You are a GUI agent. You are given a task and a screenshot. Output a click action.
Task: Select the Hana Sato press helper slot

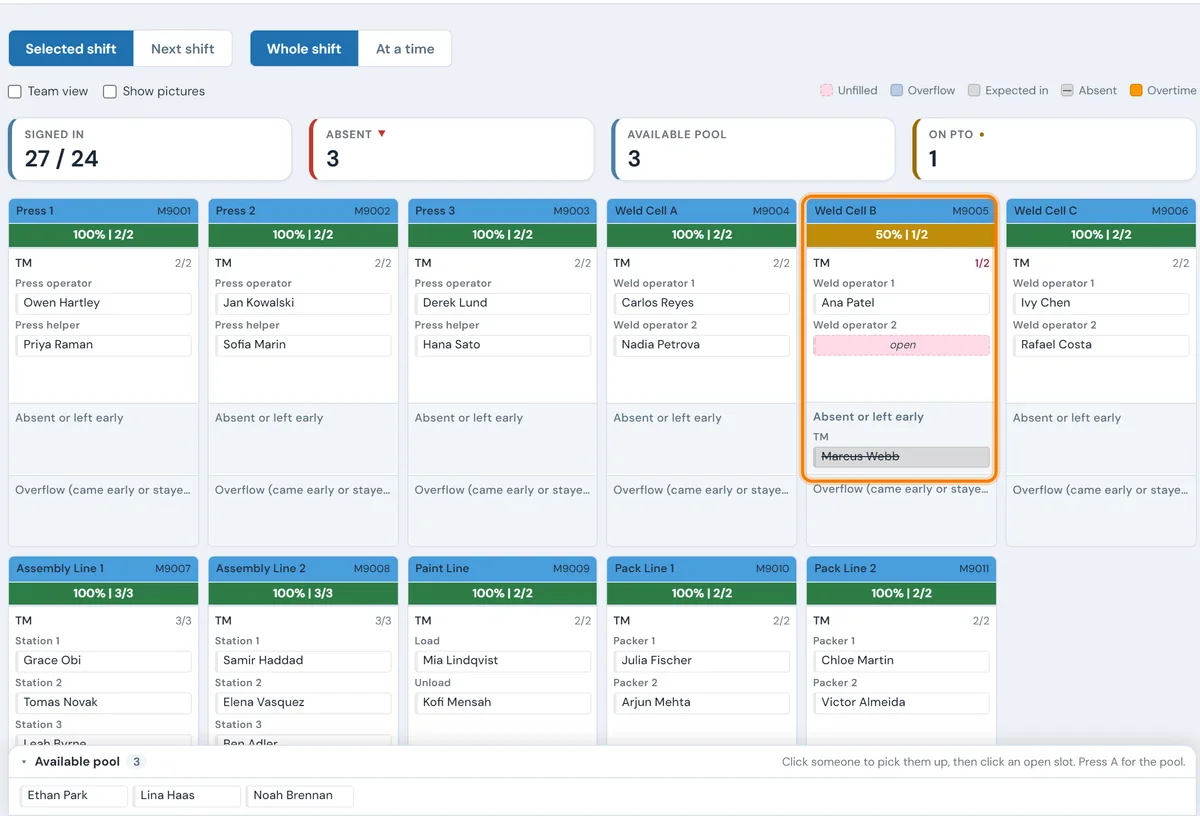(502, 345)
